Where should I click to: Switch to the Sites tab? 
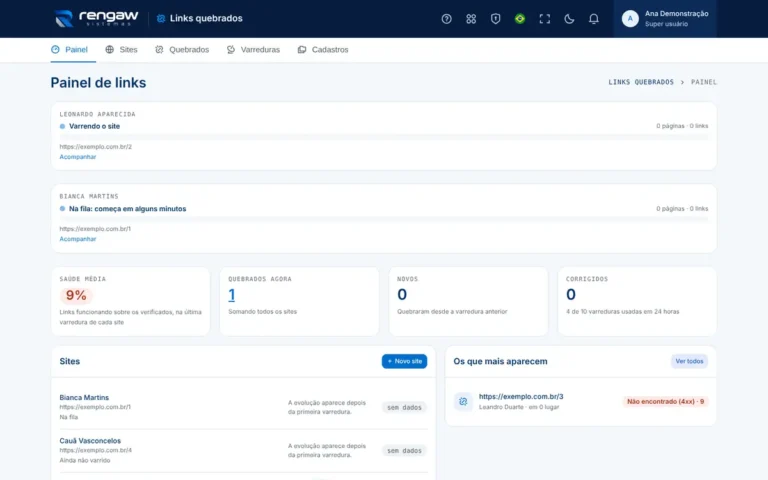pyautogui.click(x=121, y=49)
